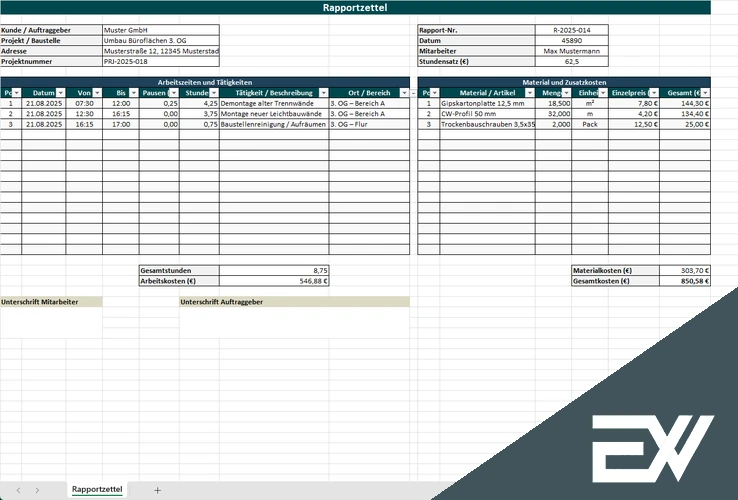
Task: Open the Von column filter dropdown
Action: pyautogui.click(x=97, y=93)
